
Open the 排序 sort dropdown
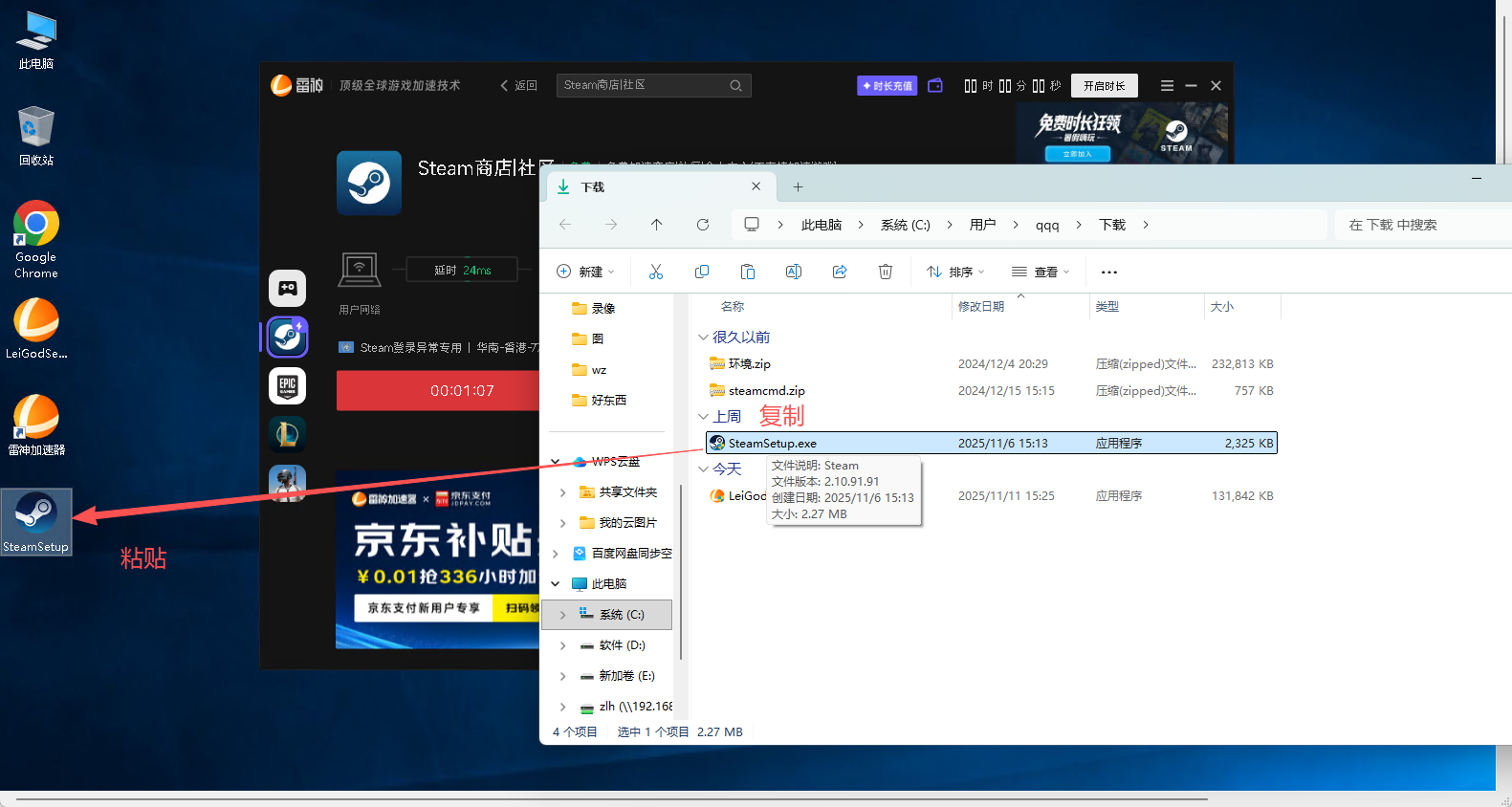pos(954,272)
